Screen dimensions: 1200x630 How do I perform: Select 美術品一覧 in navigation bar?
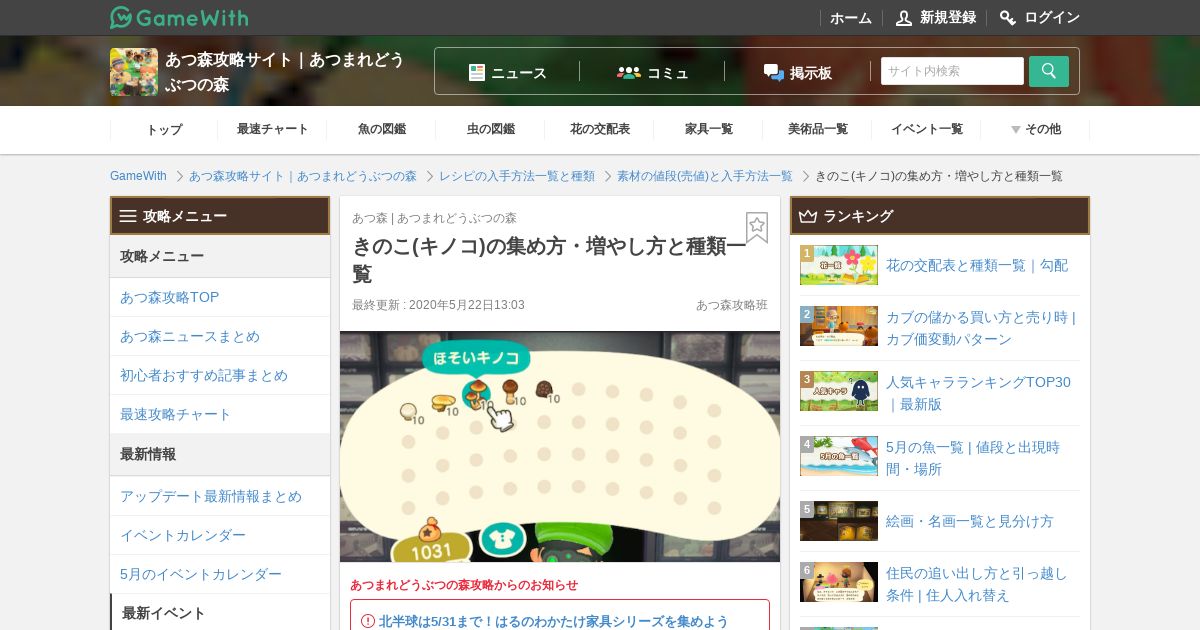(x=818, y=129)
